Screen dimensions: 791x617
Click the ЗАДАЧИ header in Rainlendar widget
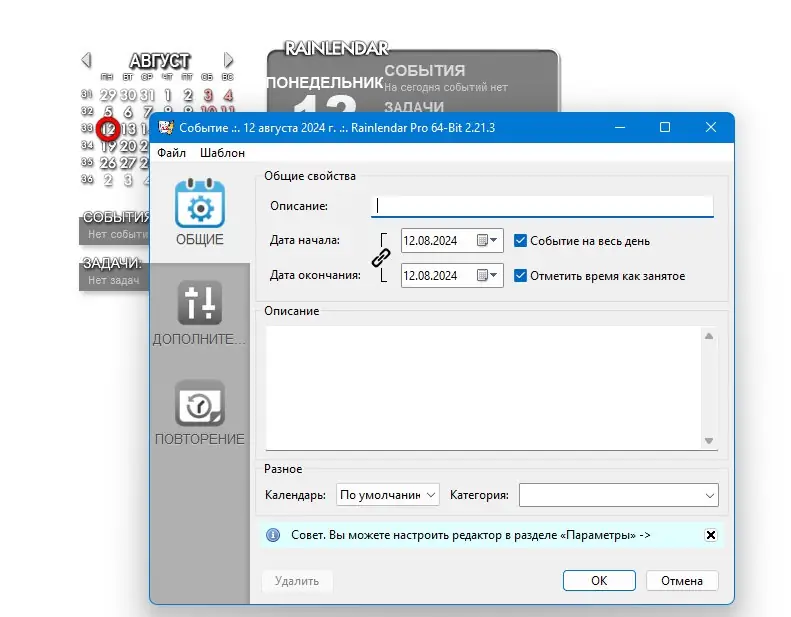coord(414,107)
